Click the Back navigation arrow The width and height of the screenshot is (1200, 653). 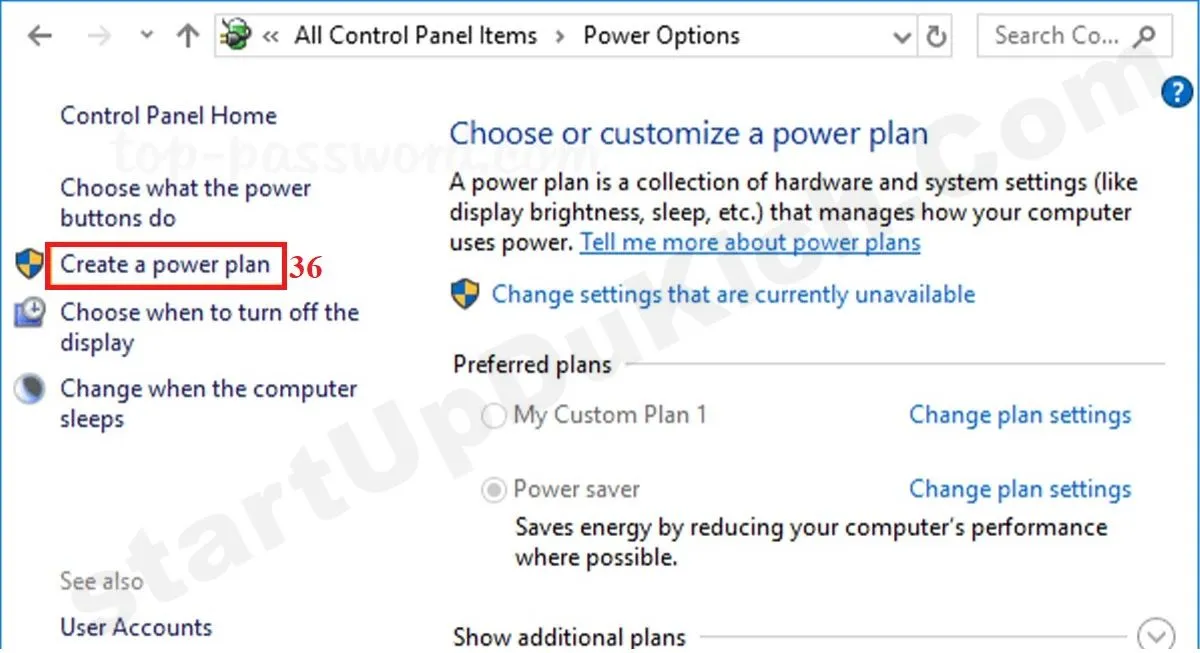[40, 37]
